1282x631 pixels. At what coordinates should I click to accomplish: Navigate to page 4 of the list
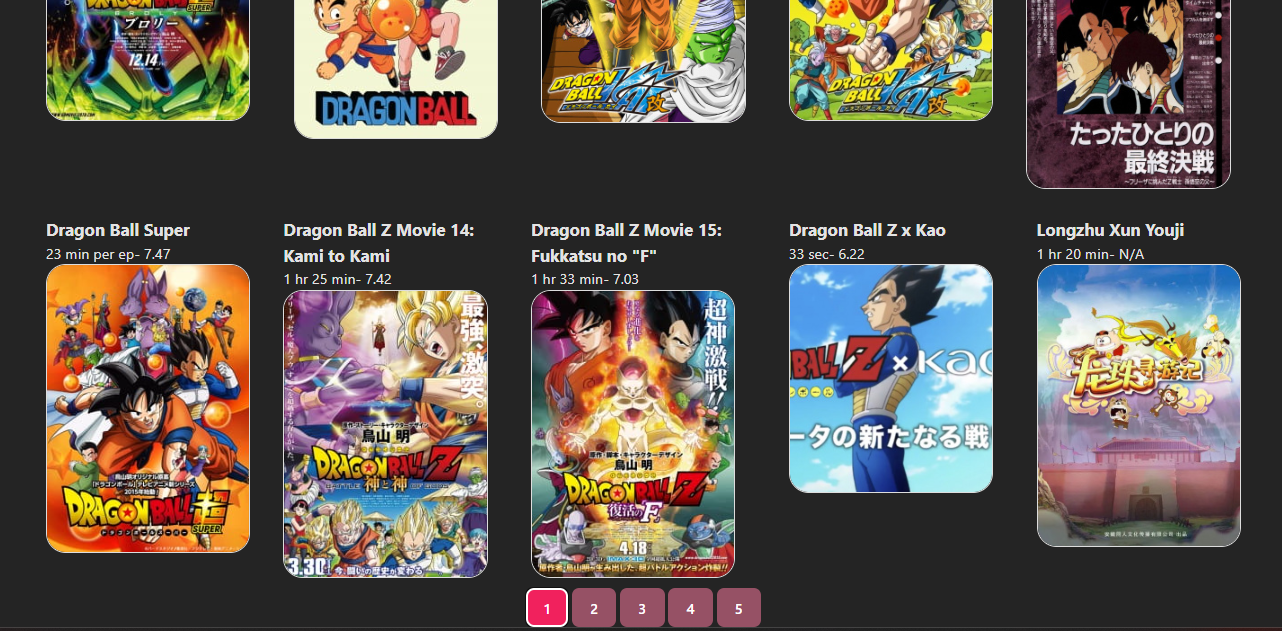[690, 608]
